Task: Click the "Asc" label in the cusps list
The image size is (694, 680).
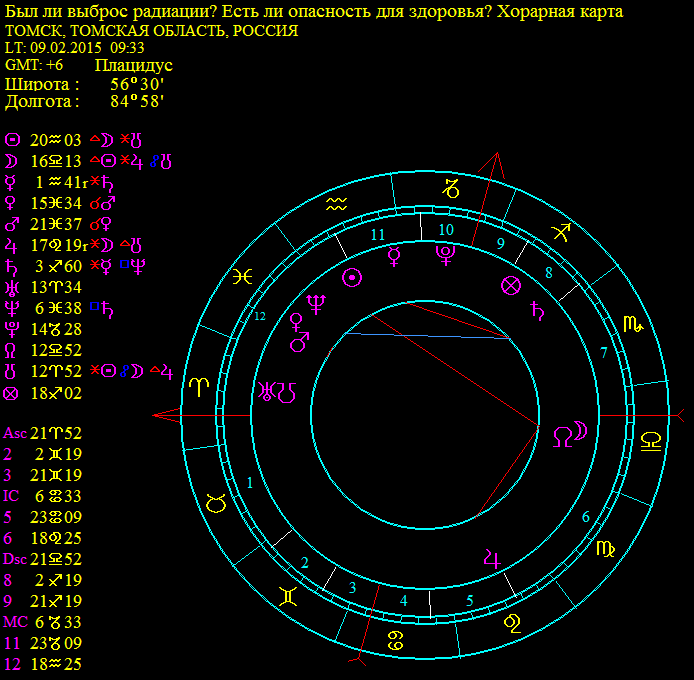Action: pyautogui.click(x=15, y=433)
